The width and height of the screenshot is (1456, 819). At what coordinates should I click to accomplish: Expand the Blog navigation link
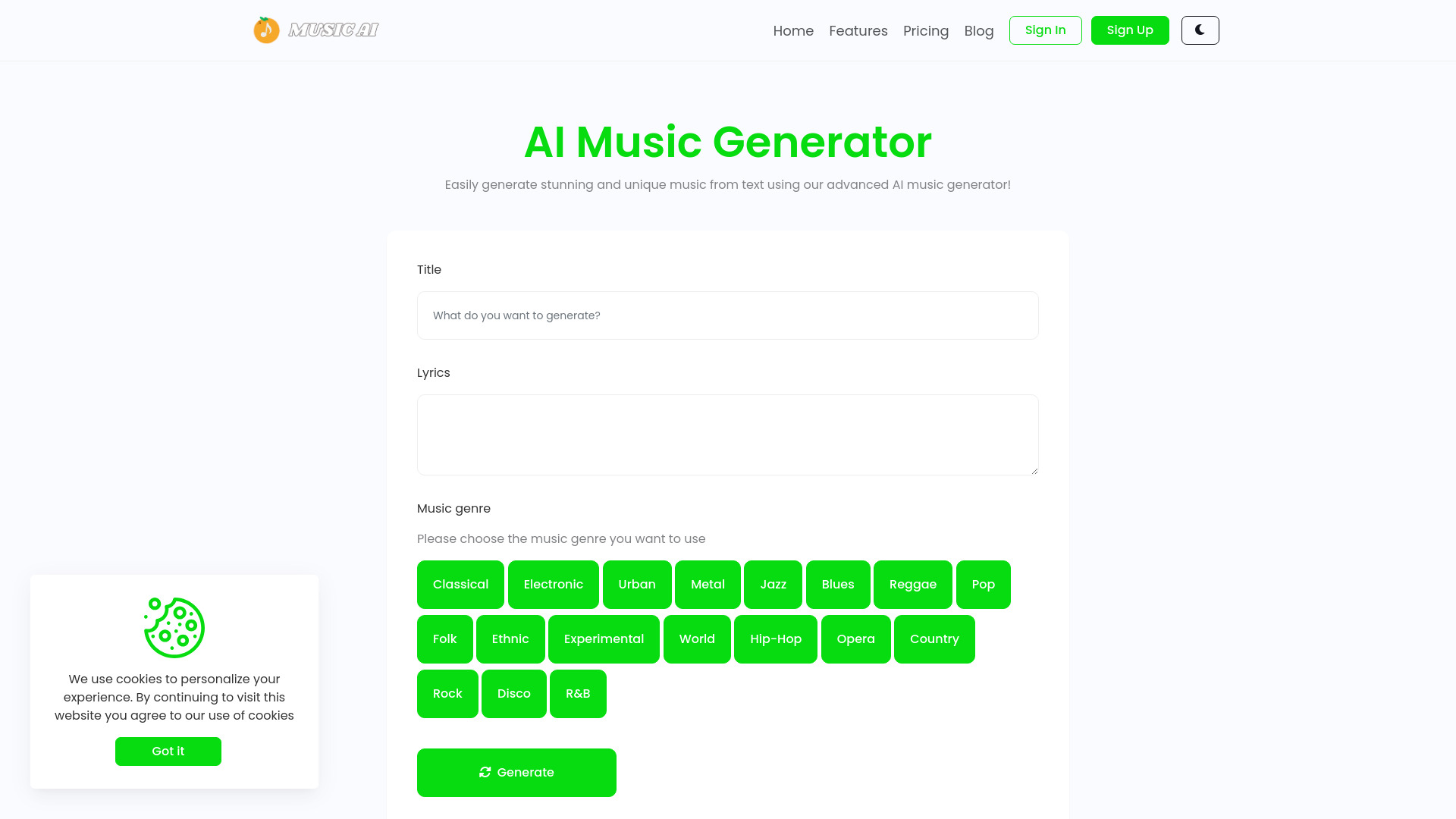[x=978, y=30]
